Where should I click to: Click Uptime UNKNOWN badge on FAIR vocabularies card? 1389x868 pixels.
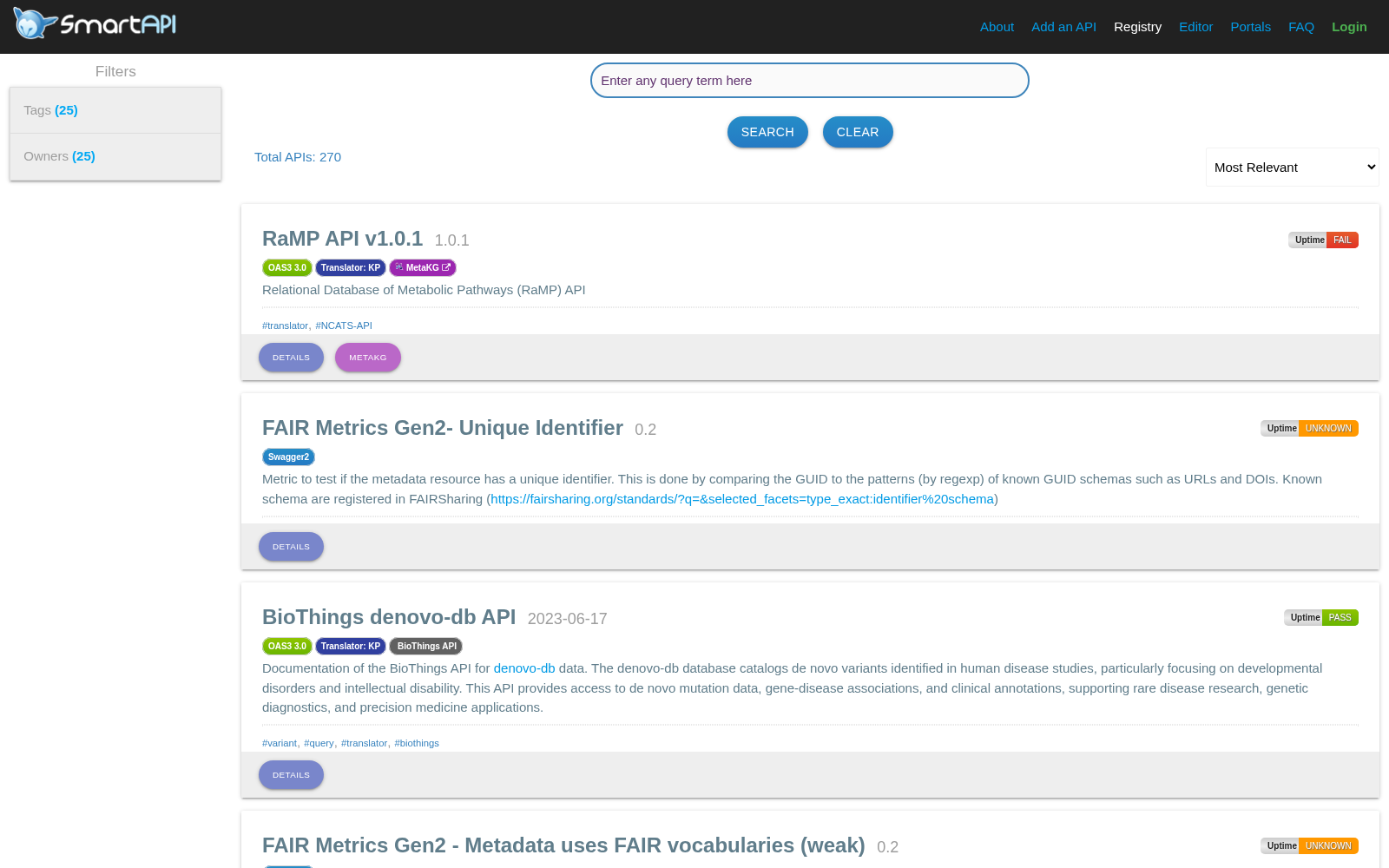(1309, 845)
